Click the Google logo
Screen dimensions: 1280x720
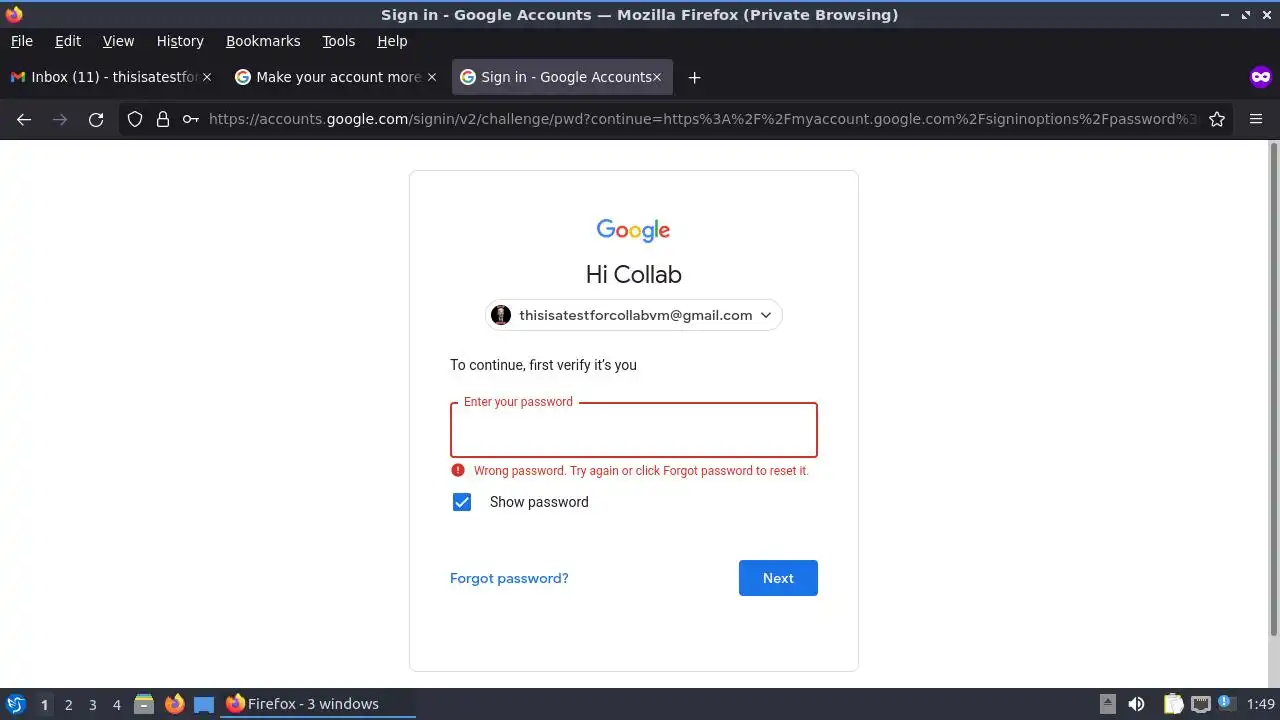[633, 230]
